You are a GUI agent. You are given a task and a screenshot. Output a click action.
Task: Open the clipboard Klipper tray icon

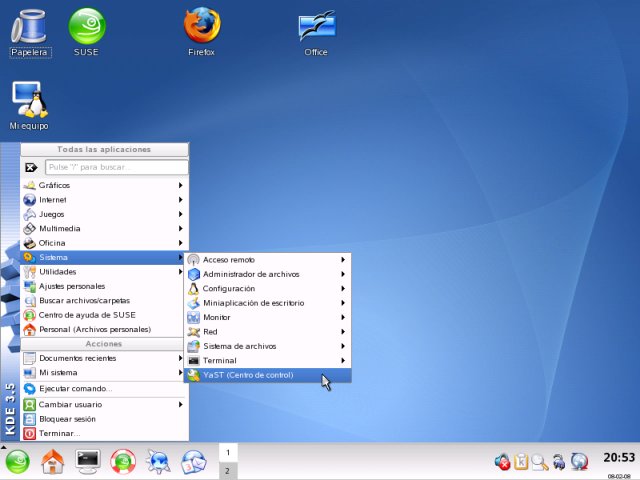point(521,462)
